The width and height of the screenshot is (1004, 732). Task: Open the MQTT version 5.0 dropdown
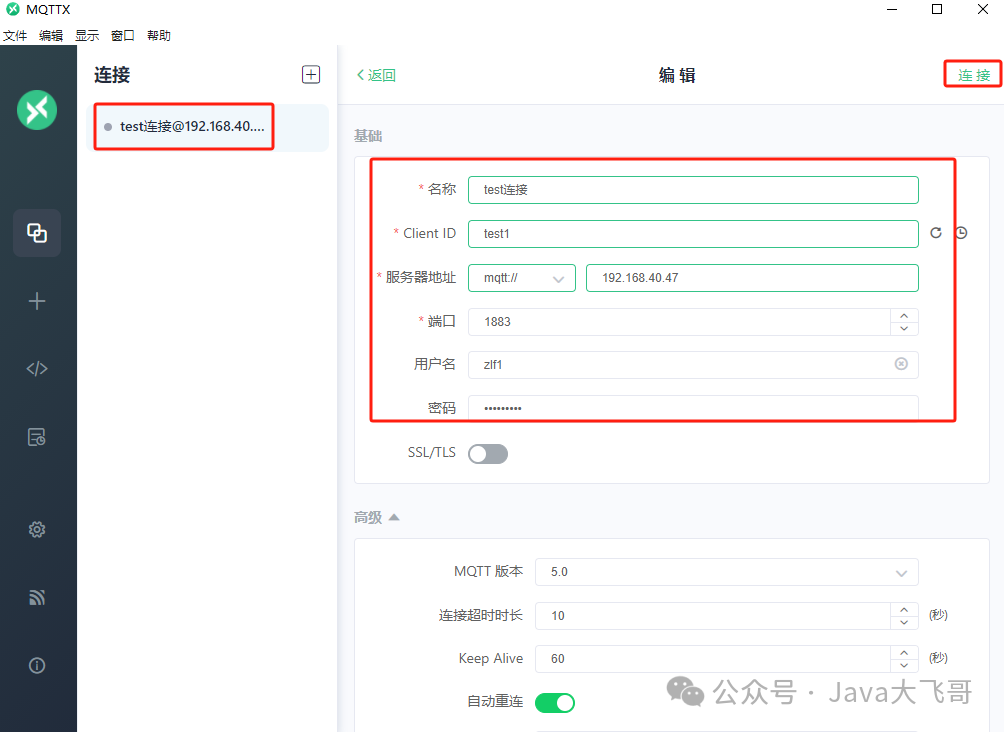(x=727, y=572)
